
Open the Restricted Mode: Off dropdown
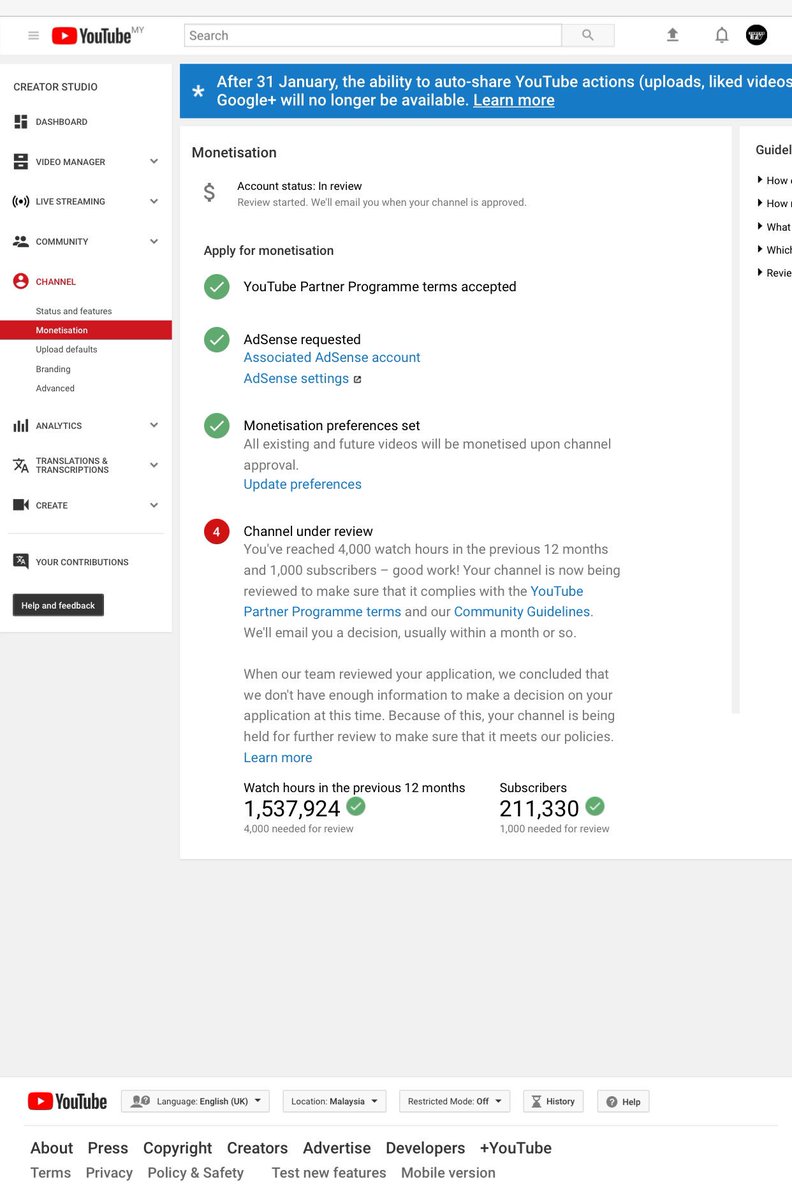tap(455, 1101)
